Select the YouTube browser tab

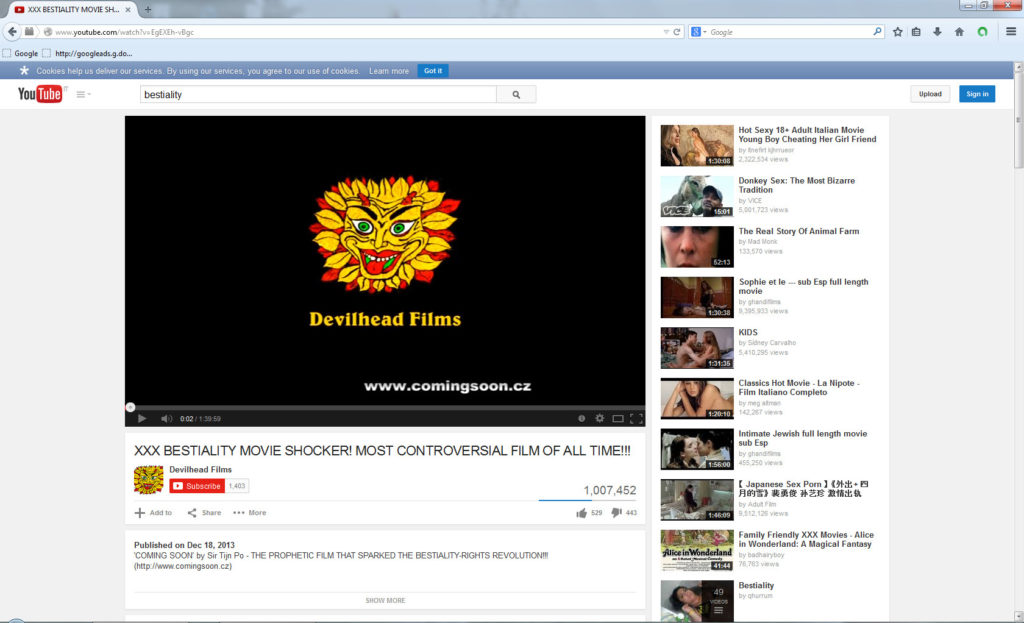click(72, 10)
